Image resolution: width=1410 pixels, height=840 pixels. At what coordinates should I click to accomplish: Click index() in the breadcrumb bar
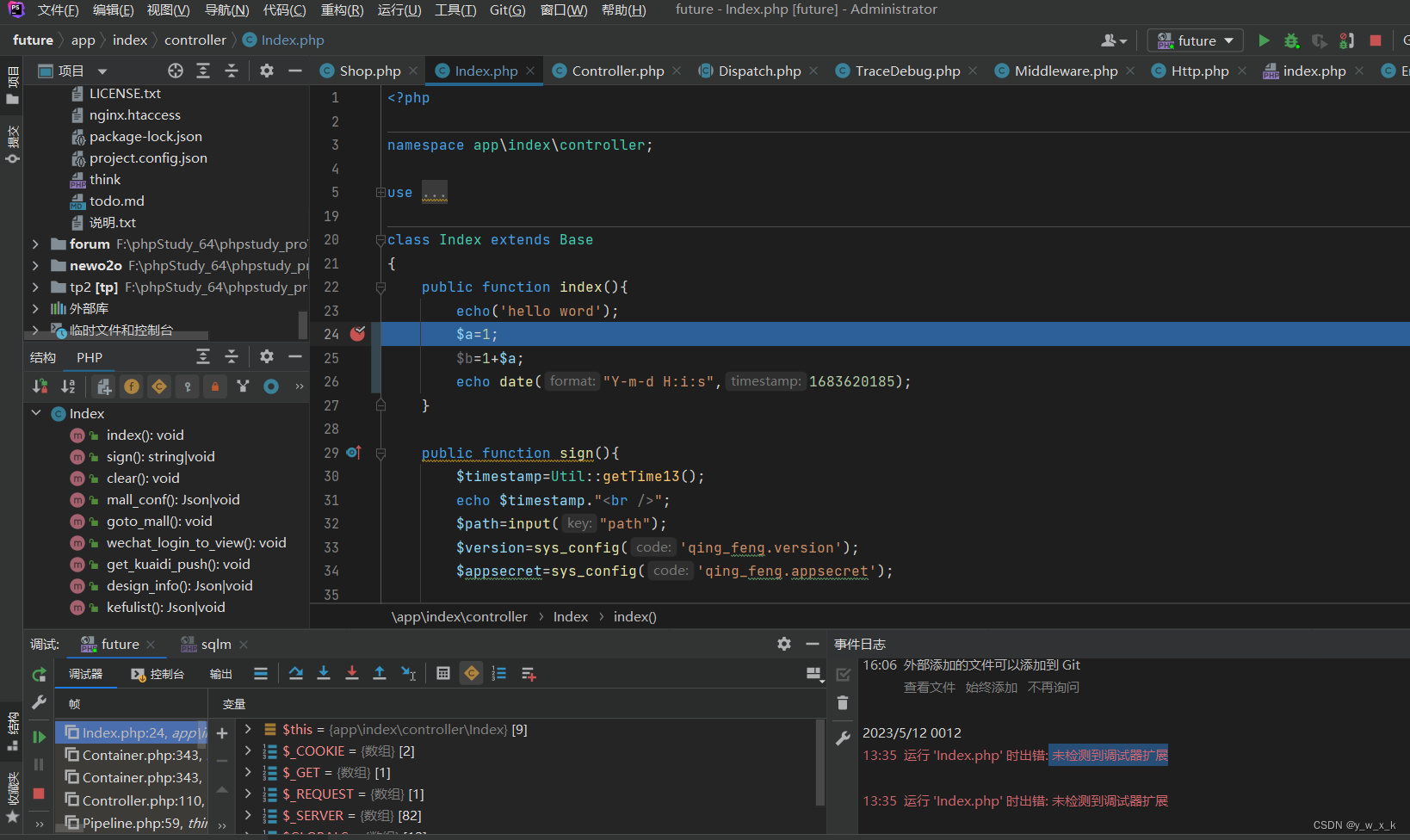(634, 616)
